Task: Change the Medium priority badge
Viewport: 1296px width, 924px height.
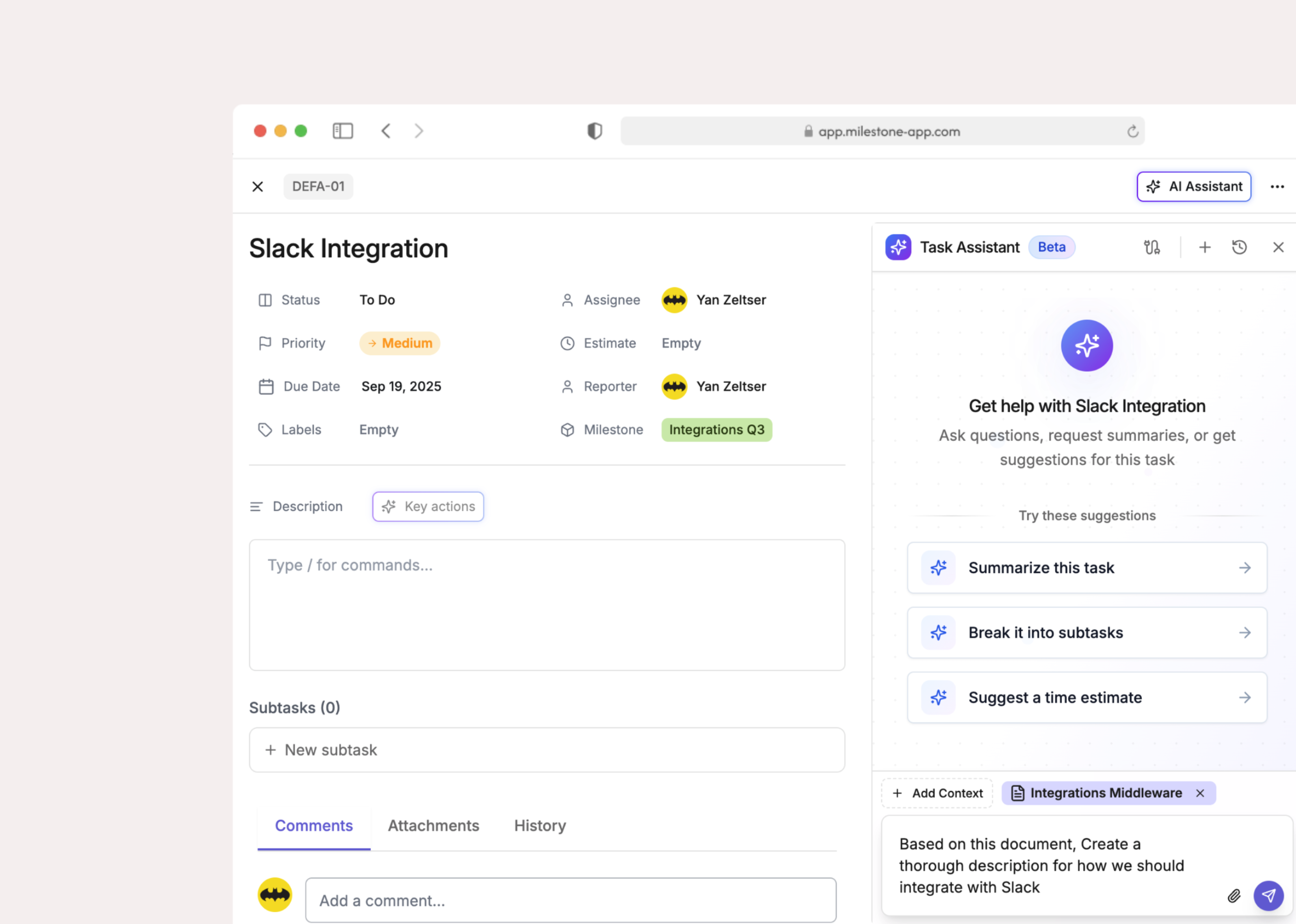Action: (399, 343)
